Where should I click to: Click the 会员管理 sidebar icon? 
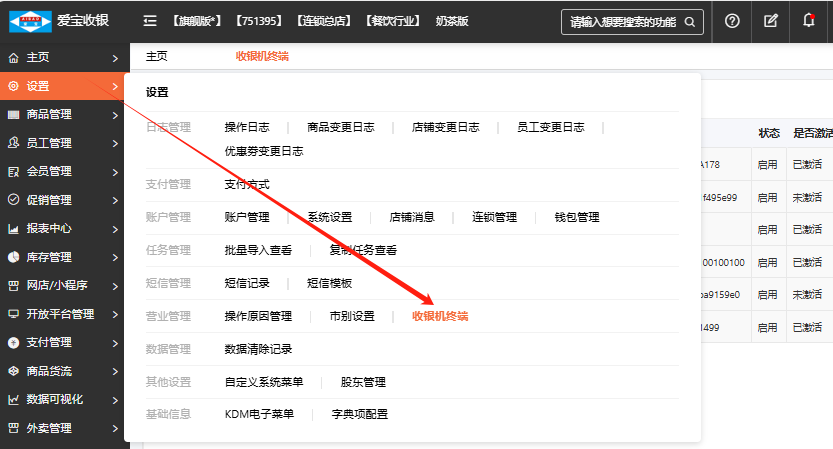coord(13,172)
